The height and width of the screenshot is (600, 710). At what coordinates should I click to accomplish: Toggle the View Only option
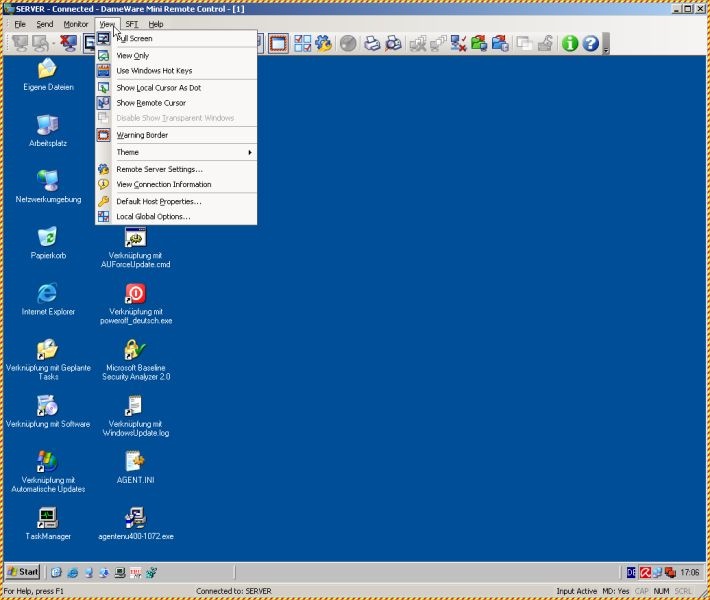[x=133, y=56]
